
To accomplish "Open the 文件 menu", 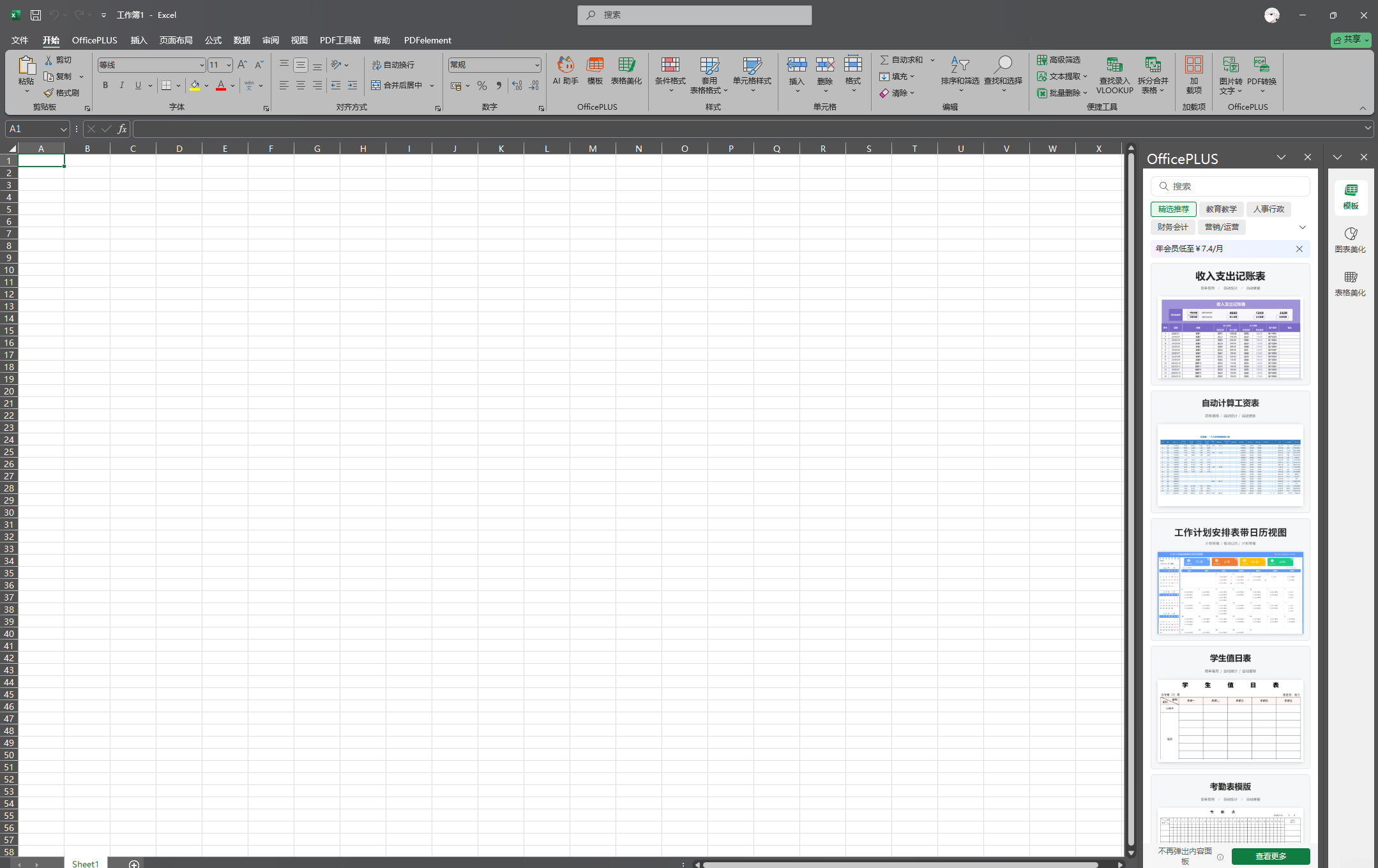I will tap(20, 40).
